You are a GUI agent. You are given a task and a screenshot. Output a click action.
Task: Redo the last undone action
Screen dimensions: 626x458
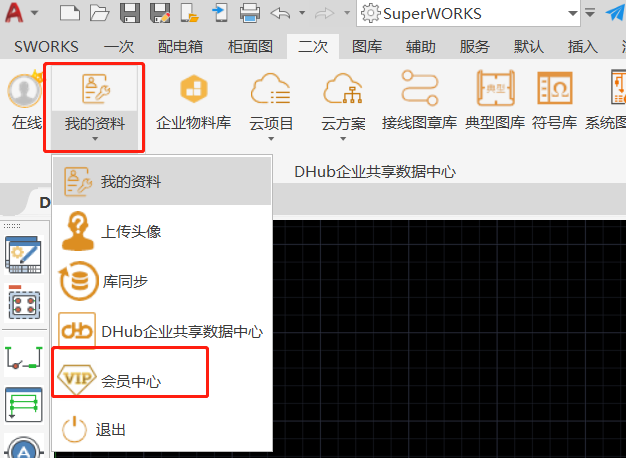click(x=324, y=14)
